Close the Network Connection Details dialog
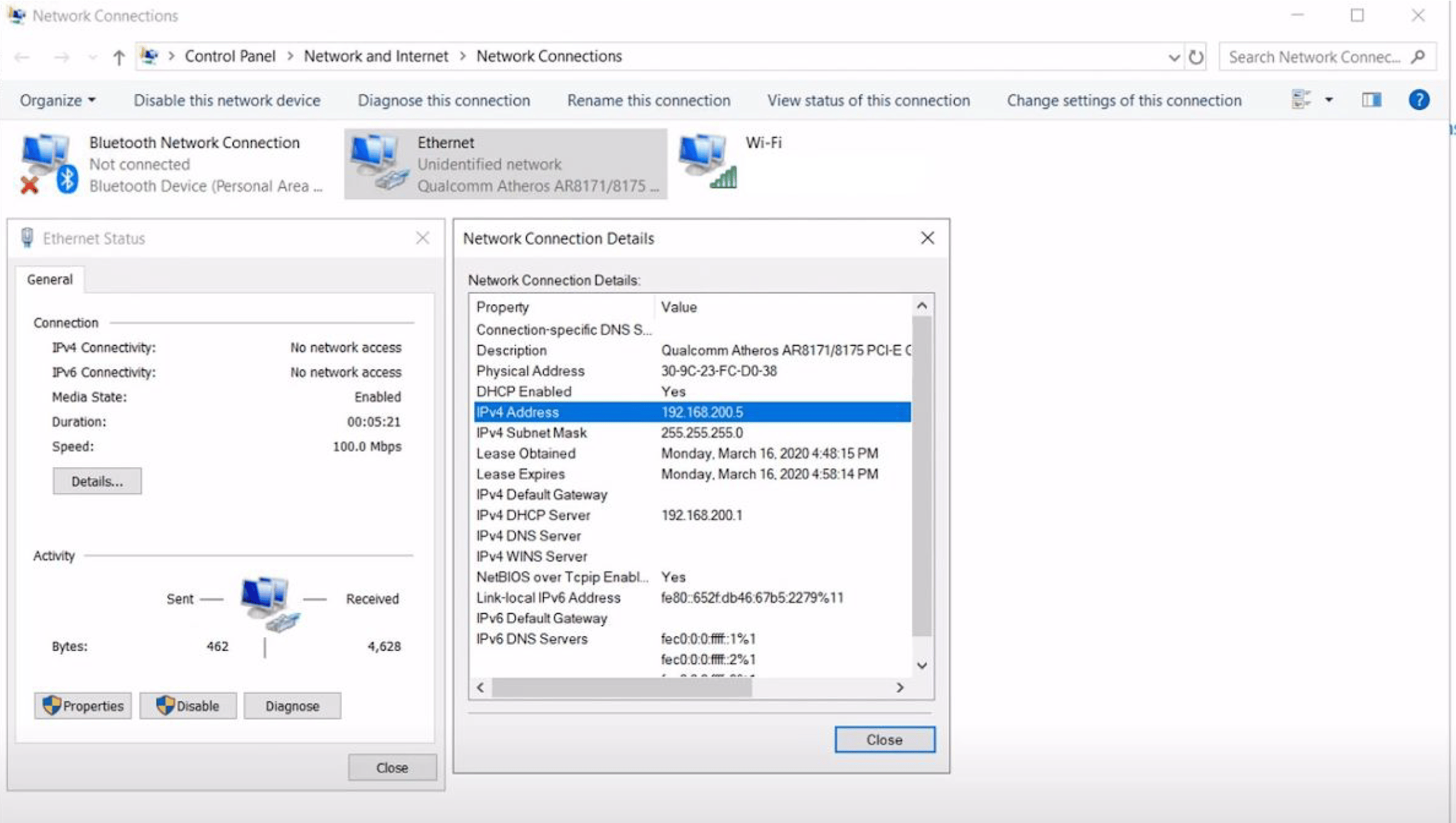Image resolution: width=1456 pixels, height=823 pixels. coord(927,238)
